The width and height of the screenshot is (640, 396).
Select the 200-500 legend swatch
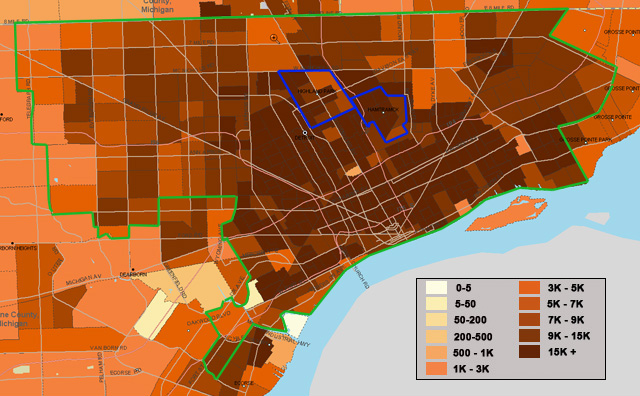click(436, 336)
